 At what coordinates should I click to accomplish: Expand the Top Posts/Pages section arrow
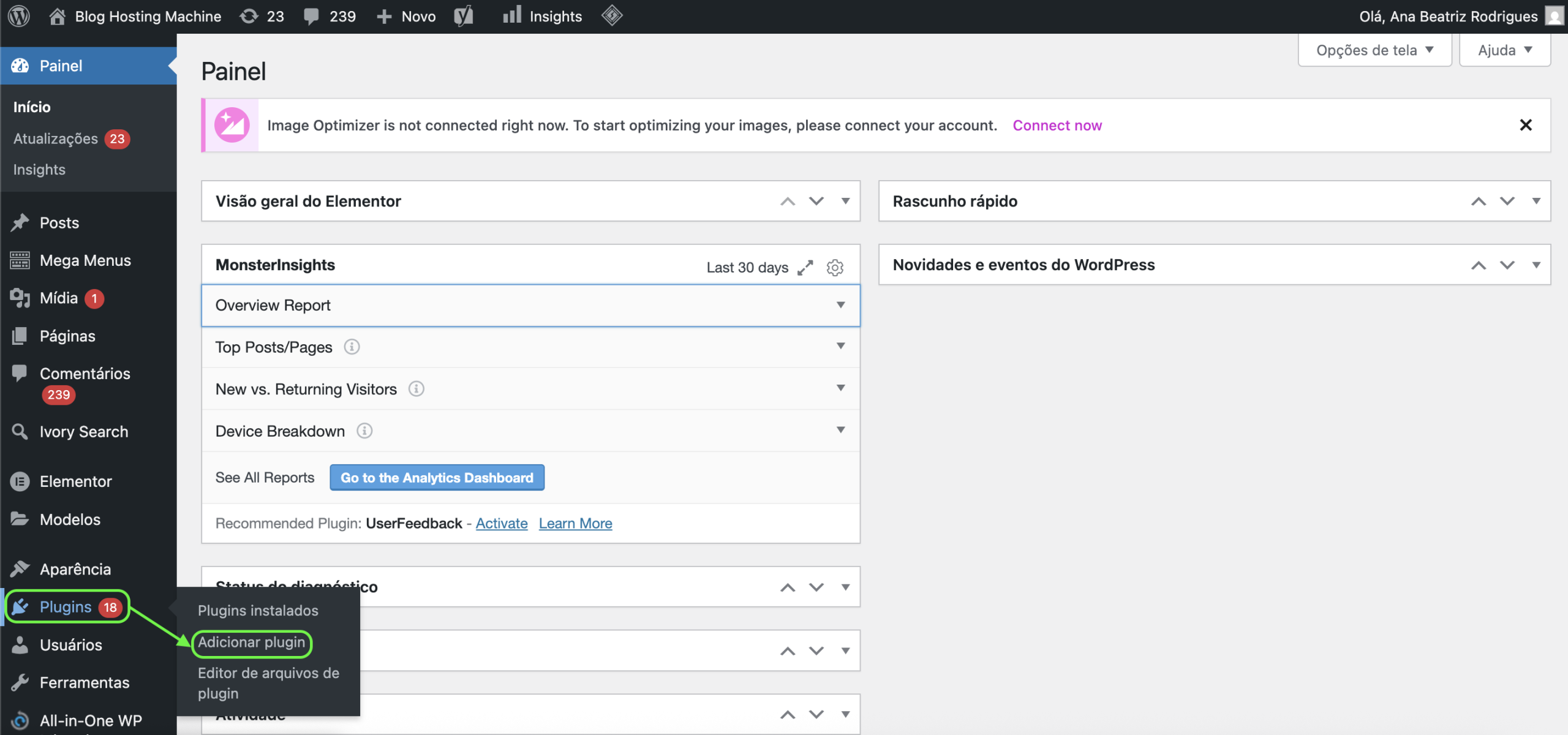click(841, 347)
